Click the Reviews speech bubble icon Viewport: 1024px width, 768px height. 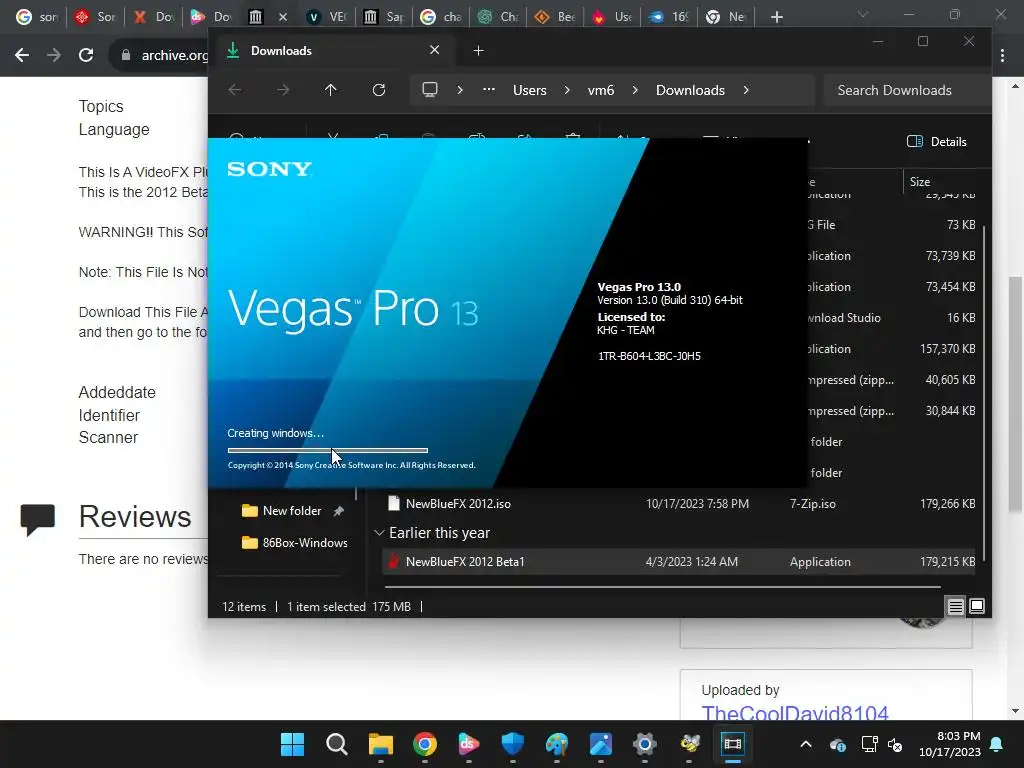coord(37,519)
